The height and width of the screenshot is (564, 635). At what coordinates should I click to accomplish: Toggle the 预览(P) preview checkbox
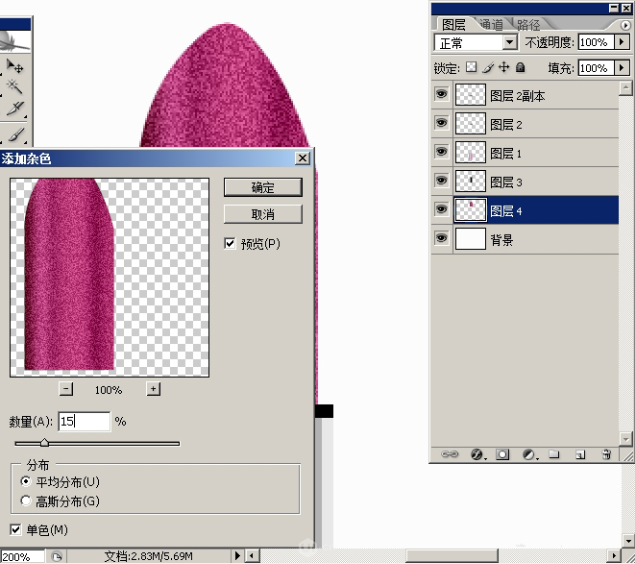coord(231,243)
